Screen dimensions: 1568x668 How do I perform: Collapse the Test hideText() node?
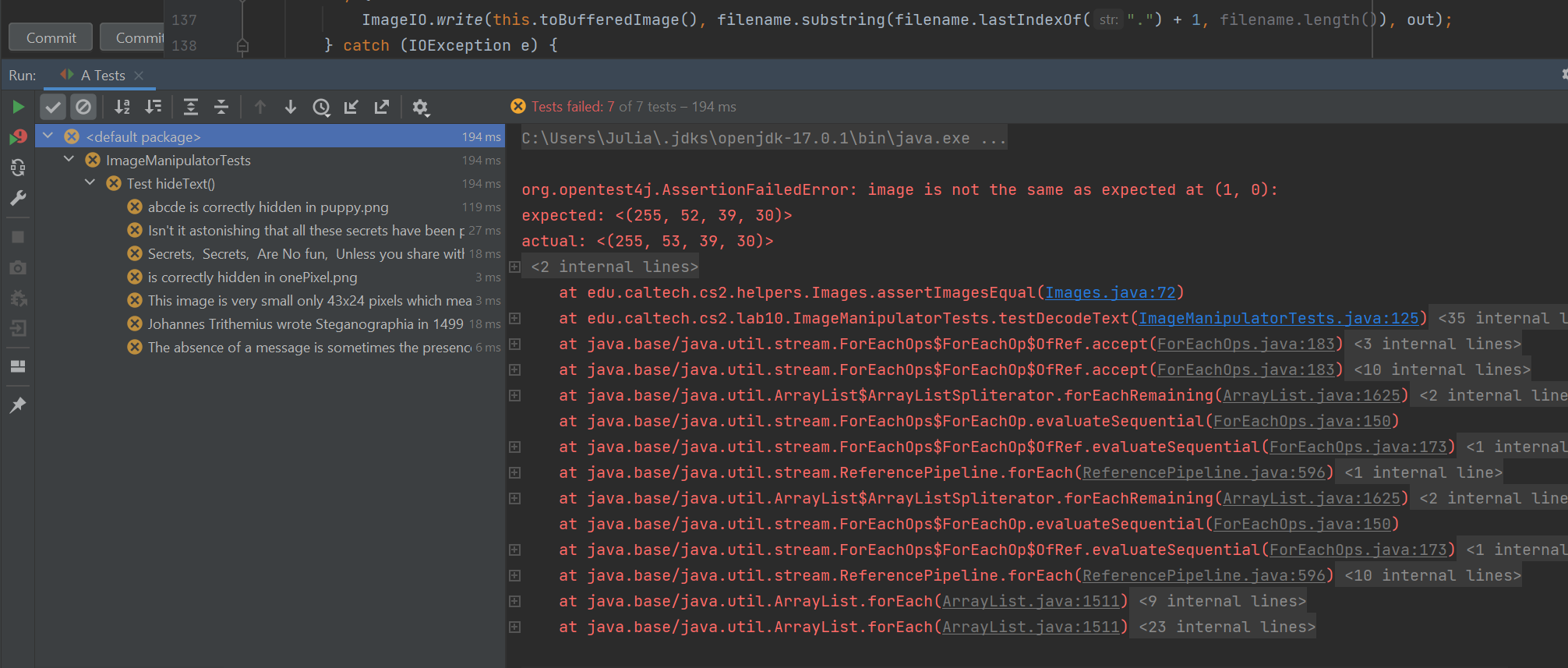[x=90, y=183]
